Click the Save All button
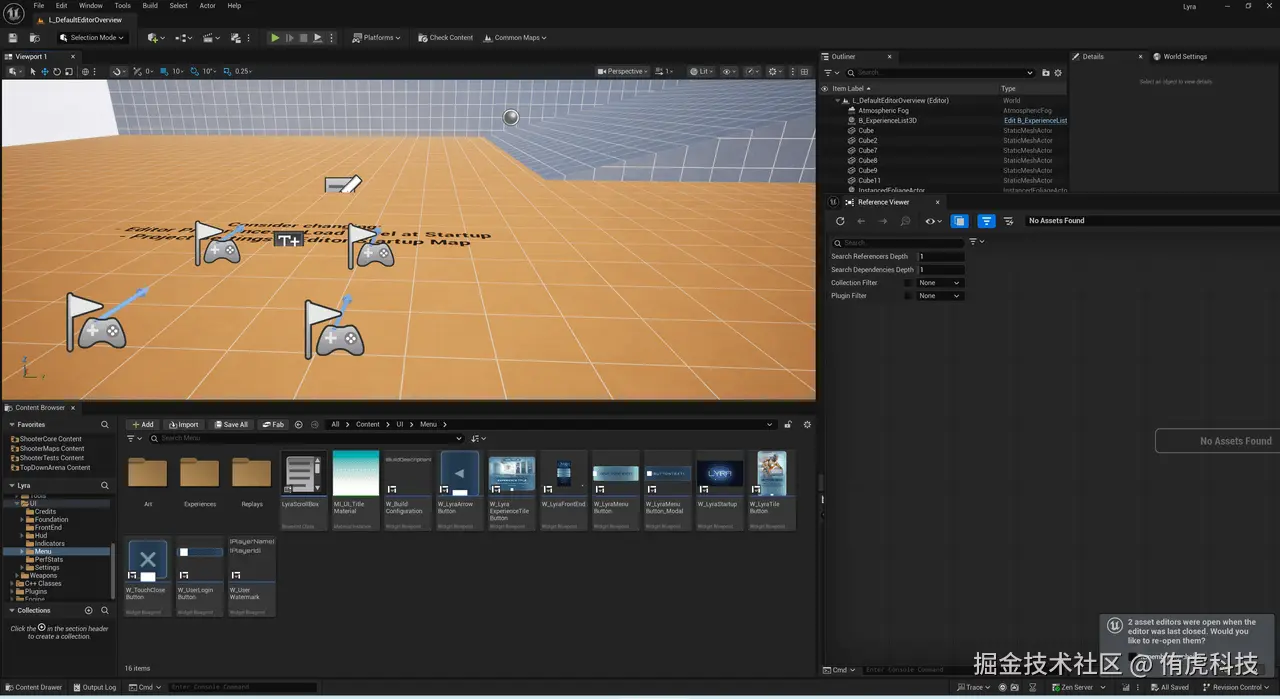The image size is (1280, 699). click(230, 424)
